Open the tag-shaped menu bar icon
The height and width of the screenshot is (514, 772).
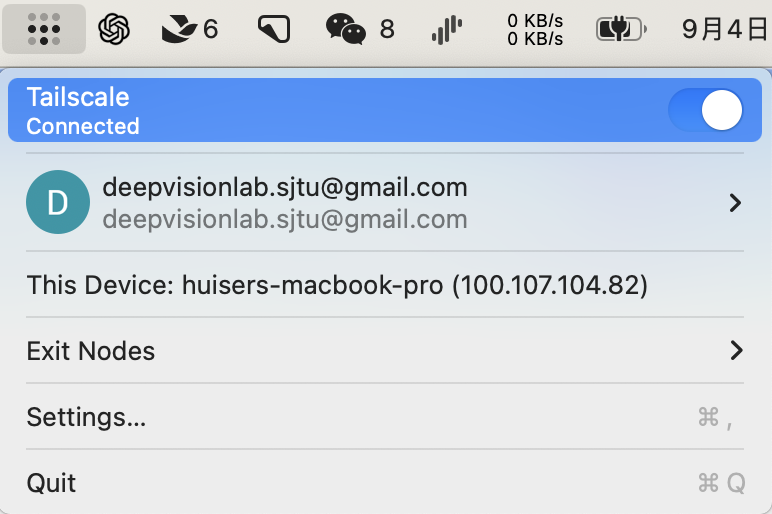point(273,29)
